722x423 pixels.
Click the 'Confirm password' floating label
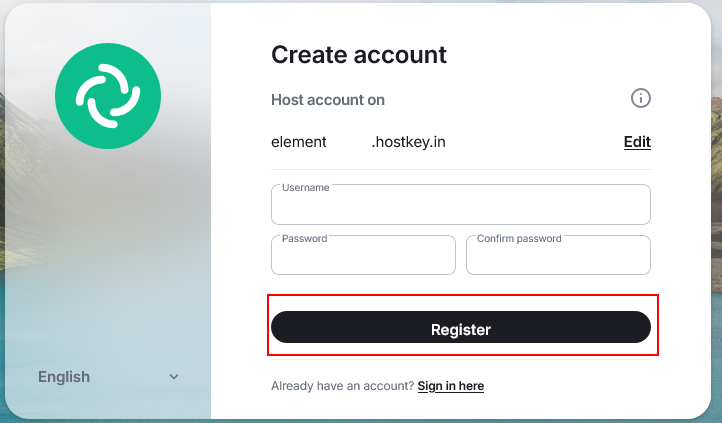click(519, 239)
